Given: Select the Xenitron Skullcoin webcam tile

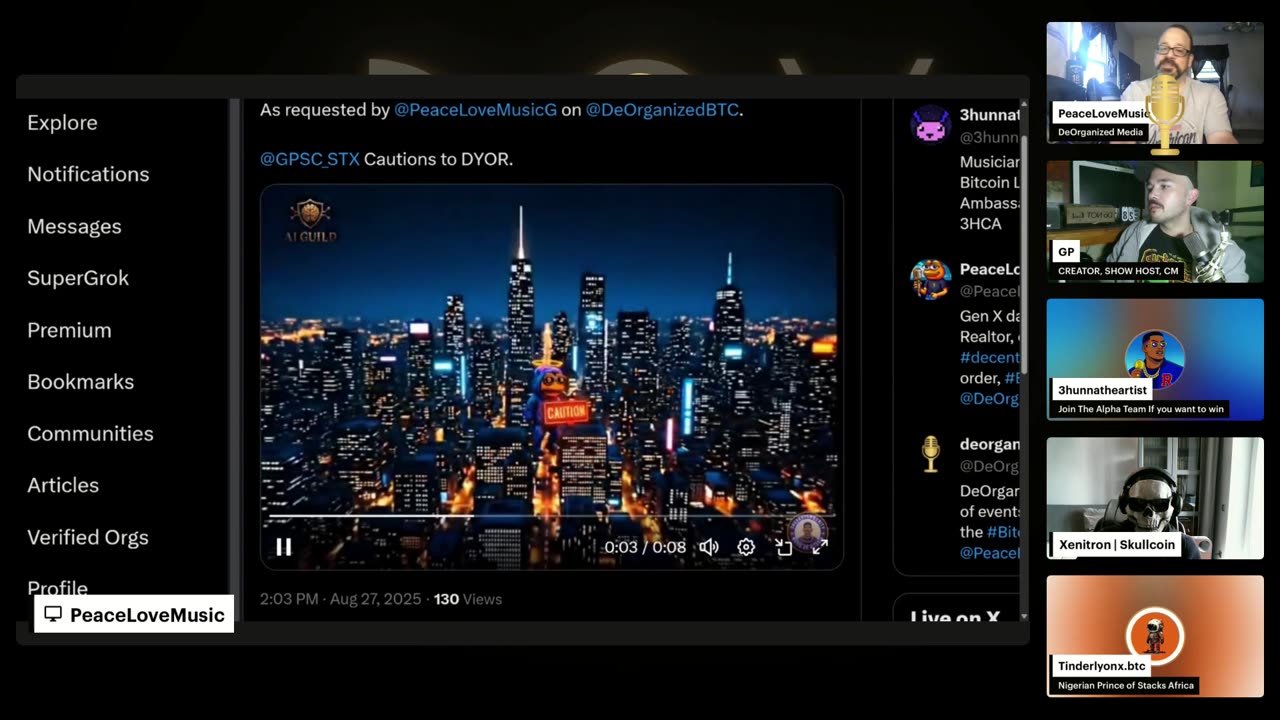Looking at the screenshot, I should pyautogui.click(x=1155, y=498).
